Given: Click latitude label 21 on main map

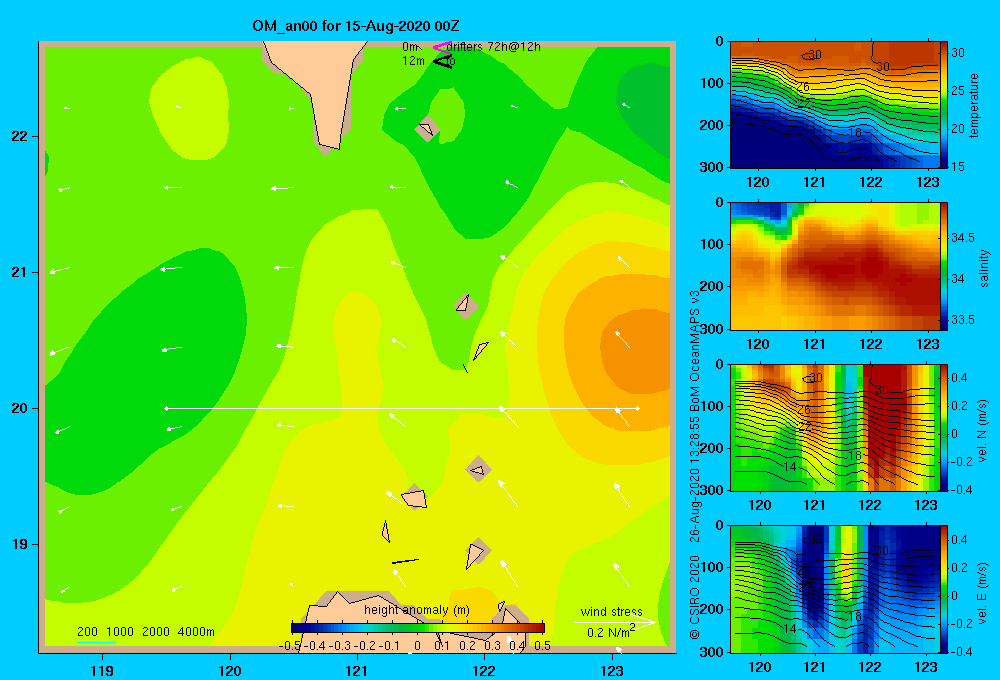Looking at the screenshot, I should coord(19,272).
